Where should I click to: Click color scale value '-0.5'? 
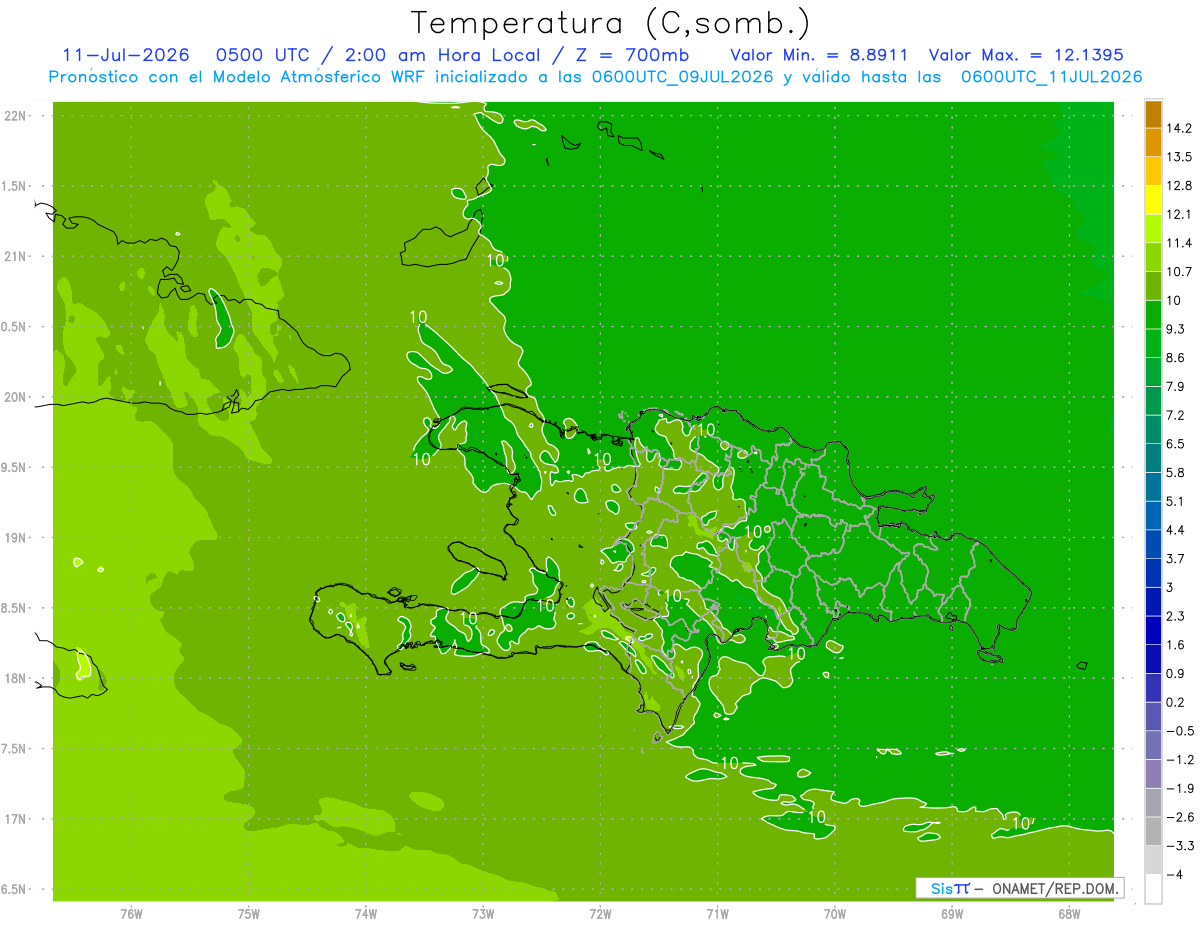tap(1179, 731)
